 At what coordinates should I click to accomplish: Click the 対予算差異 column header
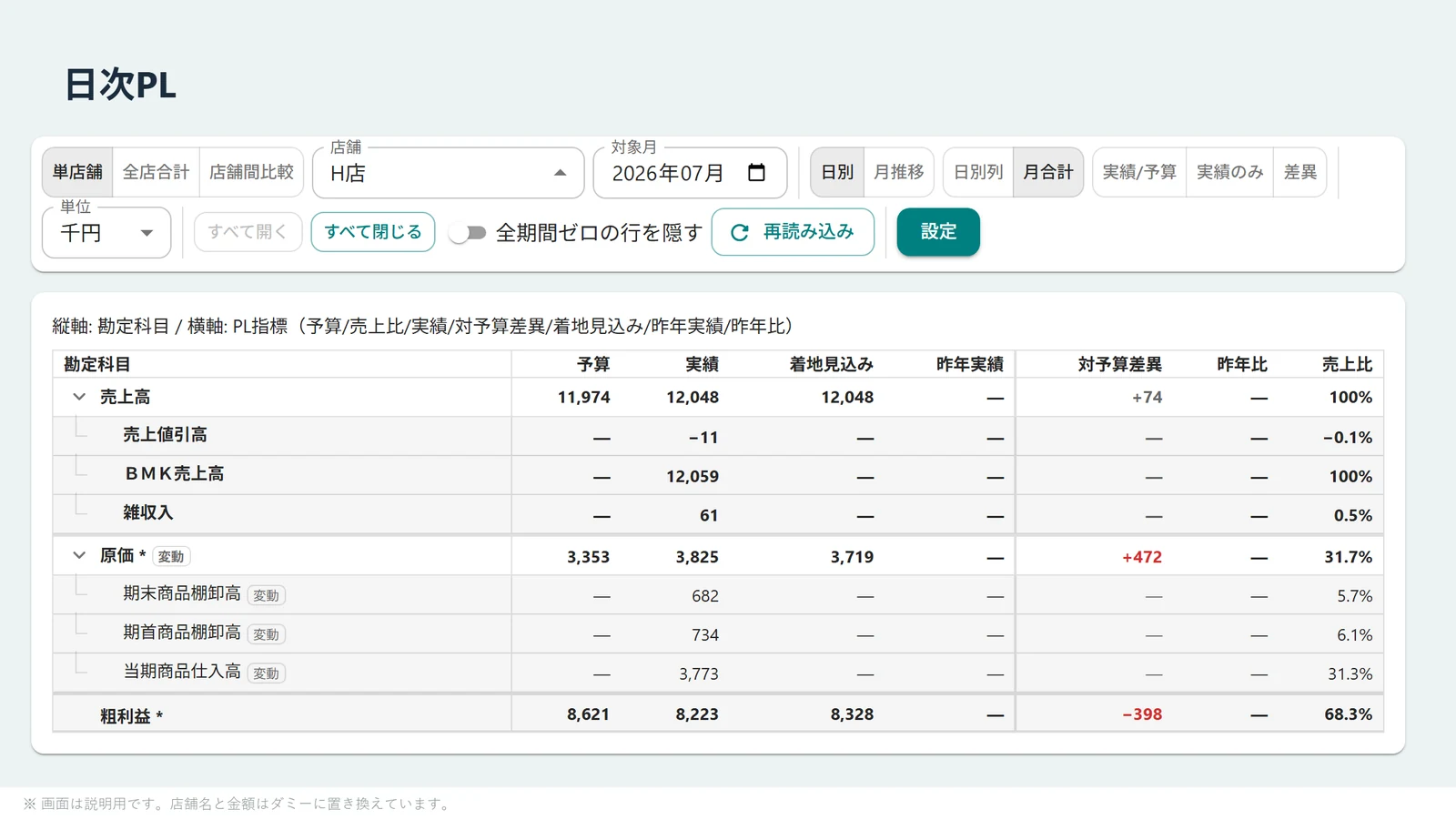click(x=1119, y=365)
